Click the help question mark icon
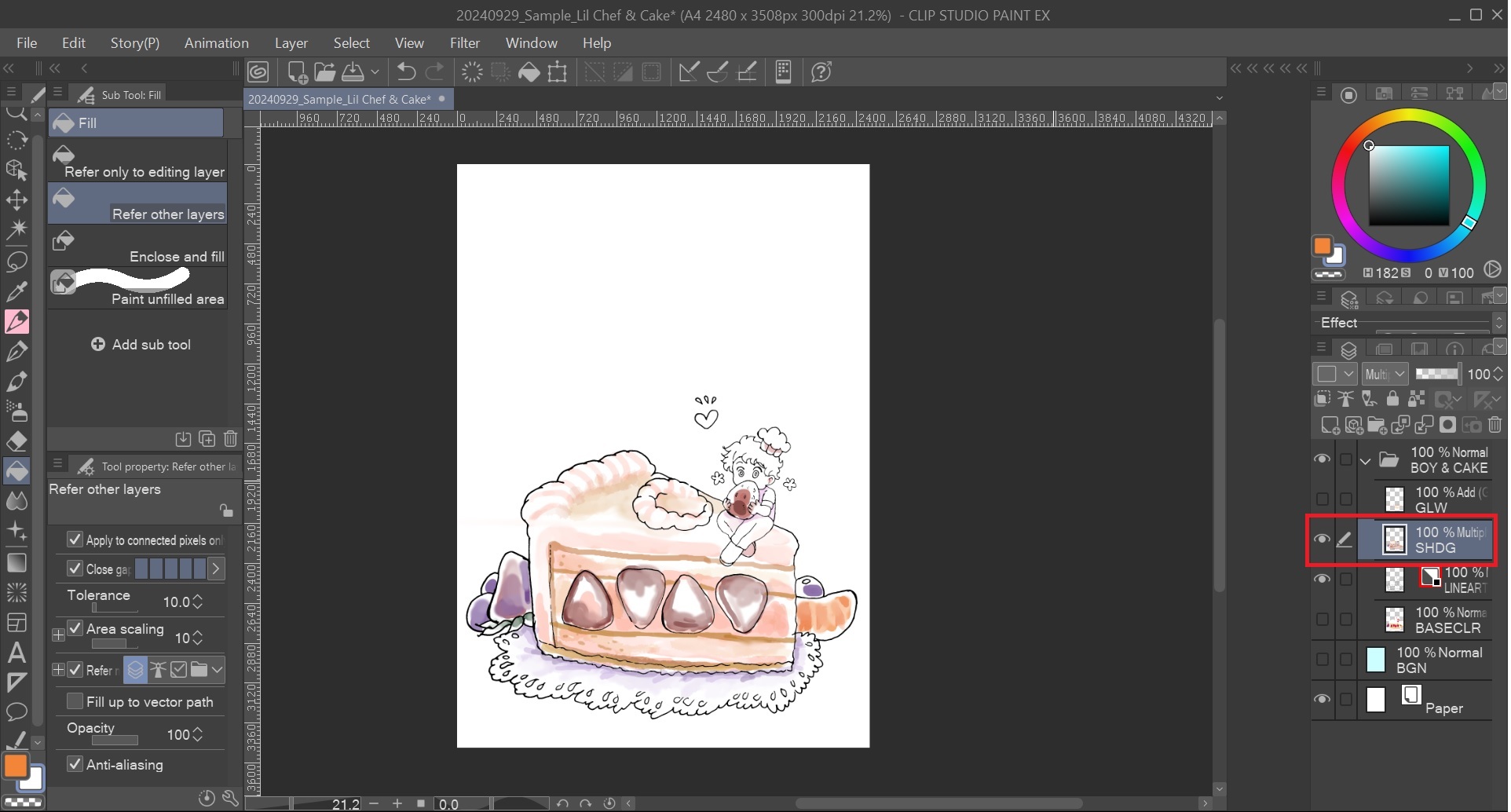Viewport: 1511px width, 812px height. click(821, 72)
